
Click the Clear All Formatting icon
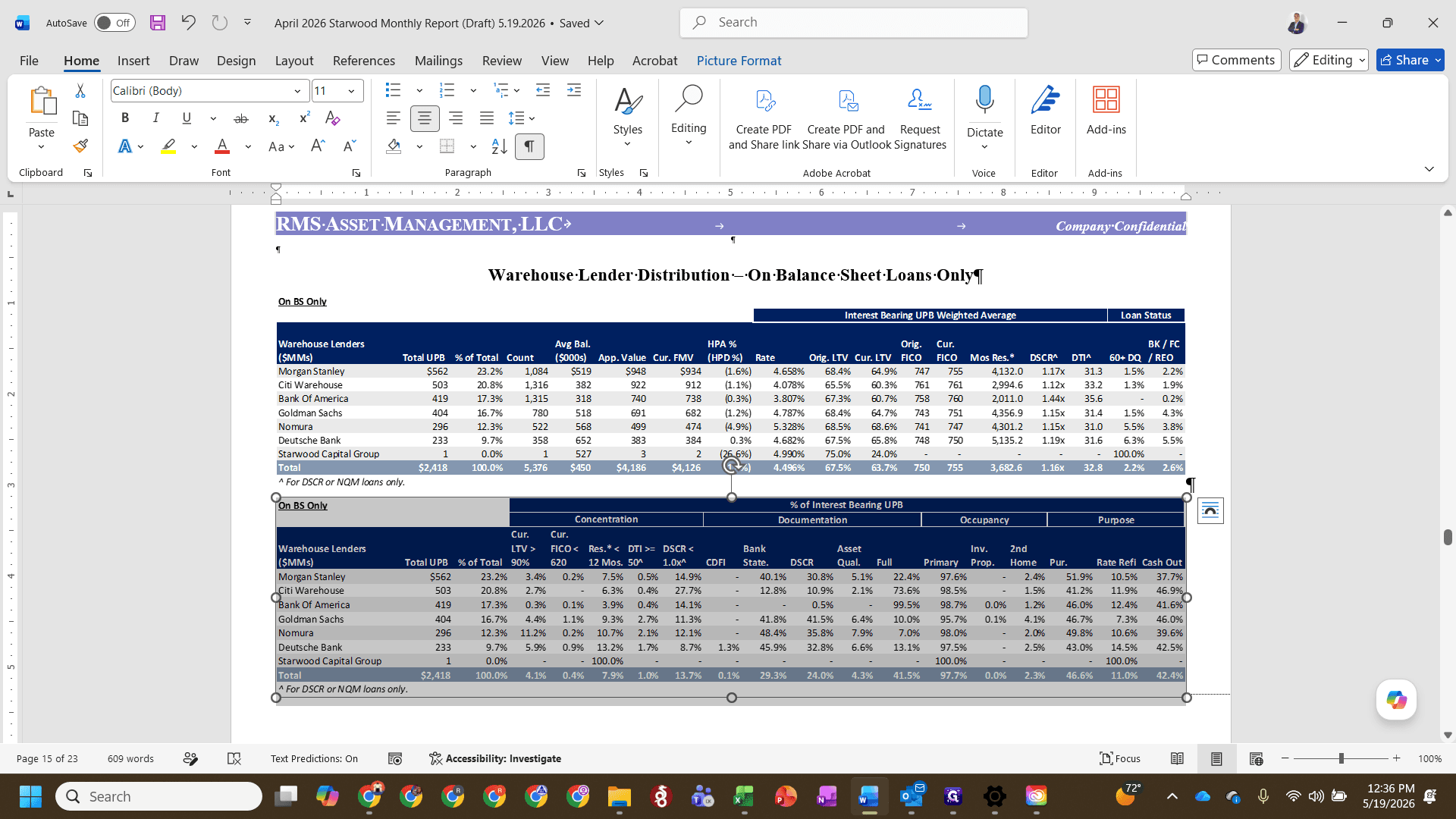click(x=332, y=118)
